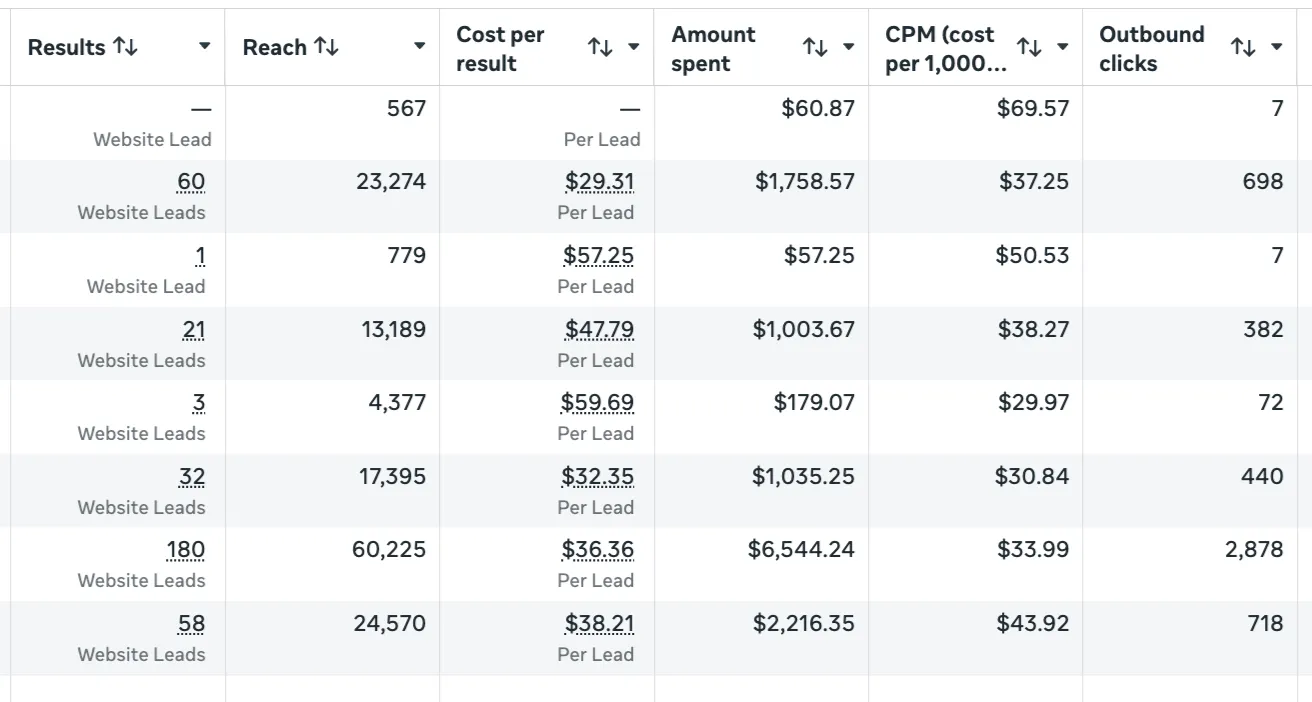1312x702 pixels.
Task: Click cost per result $38.21
Action: click(x=599, y=624)
